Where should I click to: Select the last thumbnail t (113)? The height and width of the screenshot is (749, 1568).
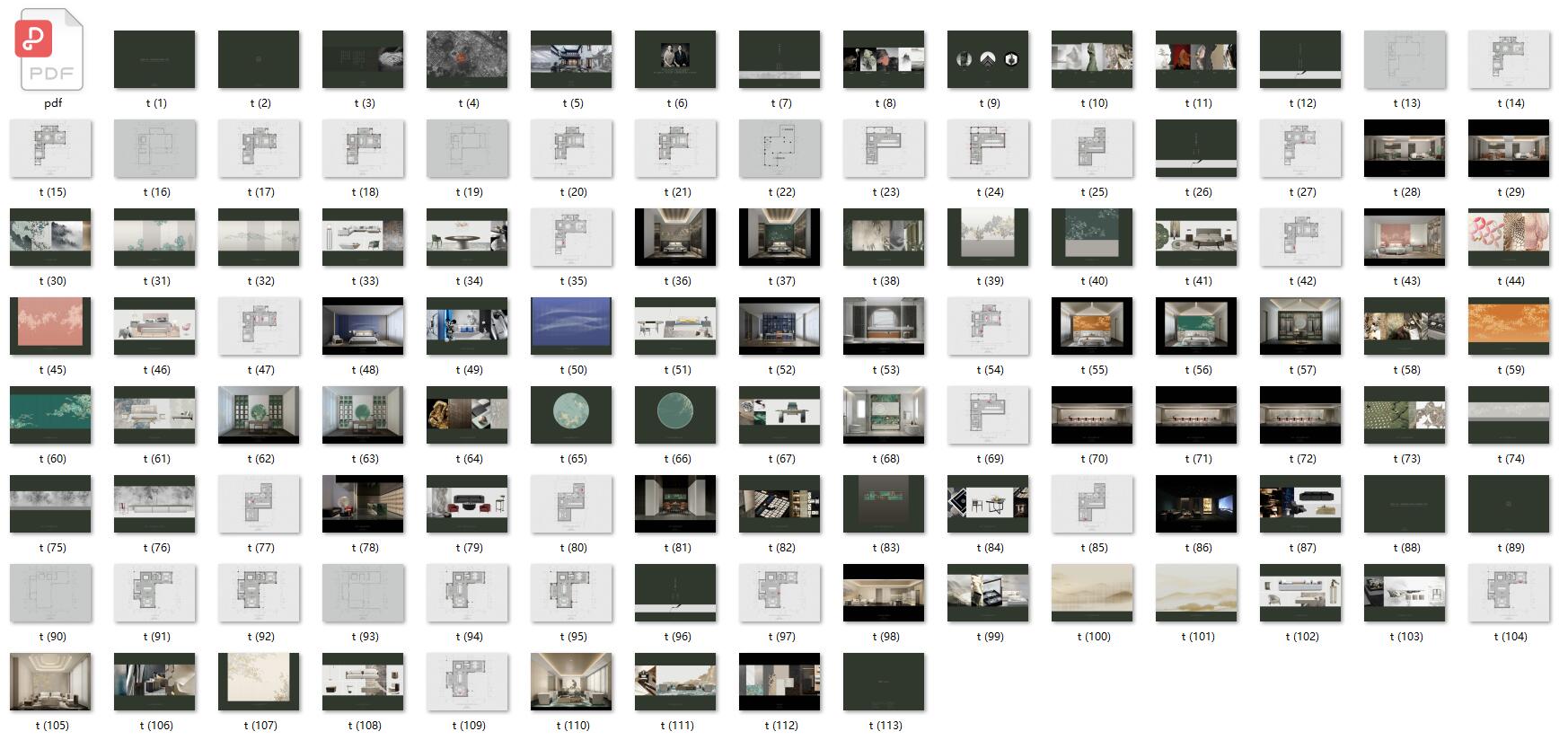coord(884,682)
